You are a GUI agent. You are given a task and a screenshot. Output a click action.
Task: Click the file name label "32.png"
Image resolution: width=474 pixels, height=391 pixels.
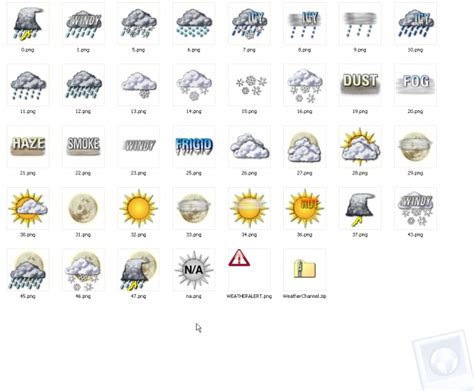point(139,235)
